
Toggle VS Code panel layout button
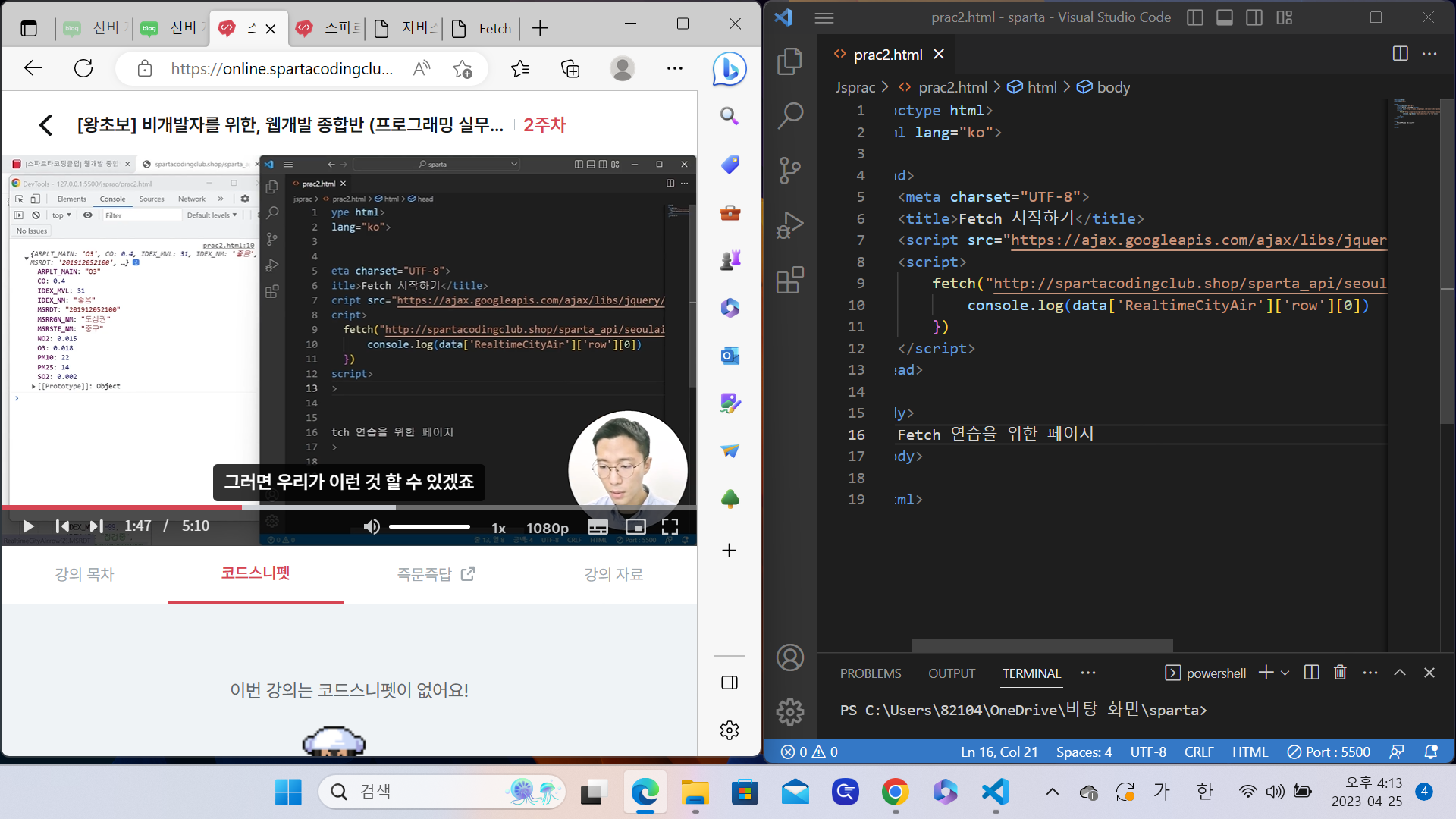[x=1225, y=17]
